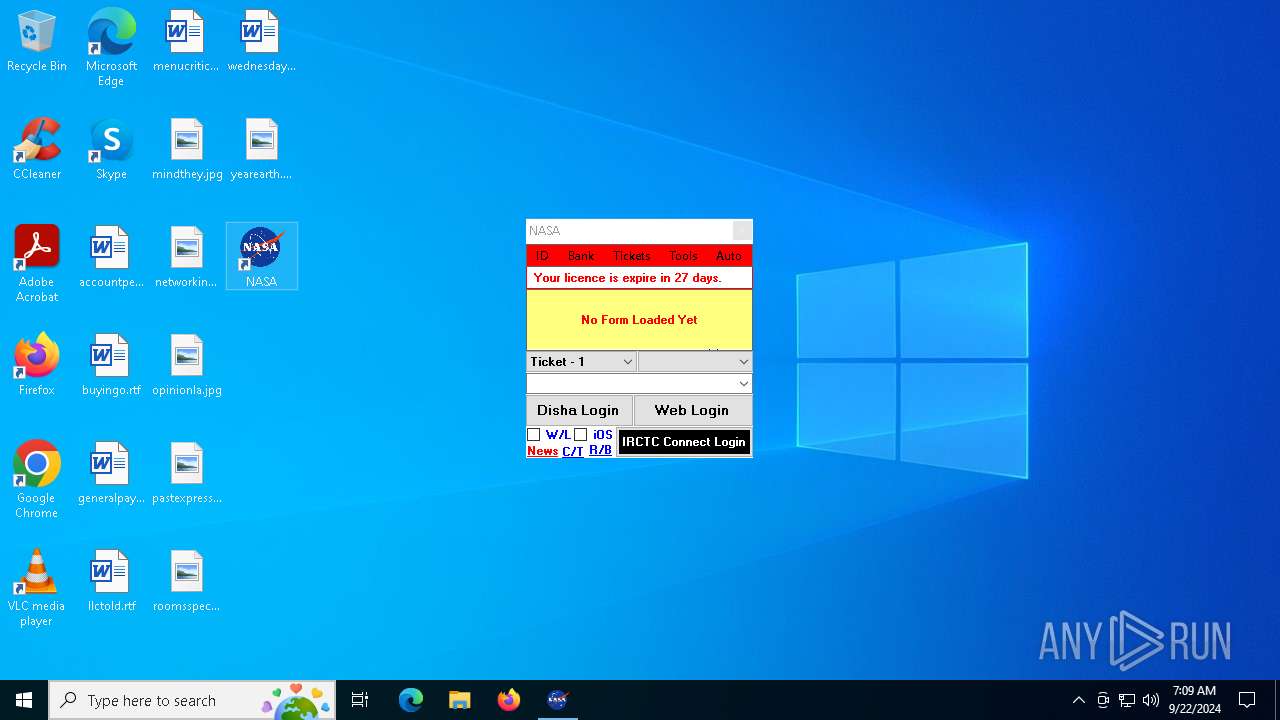Open Task View from the taskbar
The image size is (1280, 720).
coord(360,700)
